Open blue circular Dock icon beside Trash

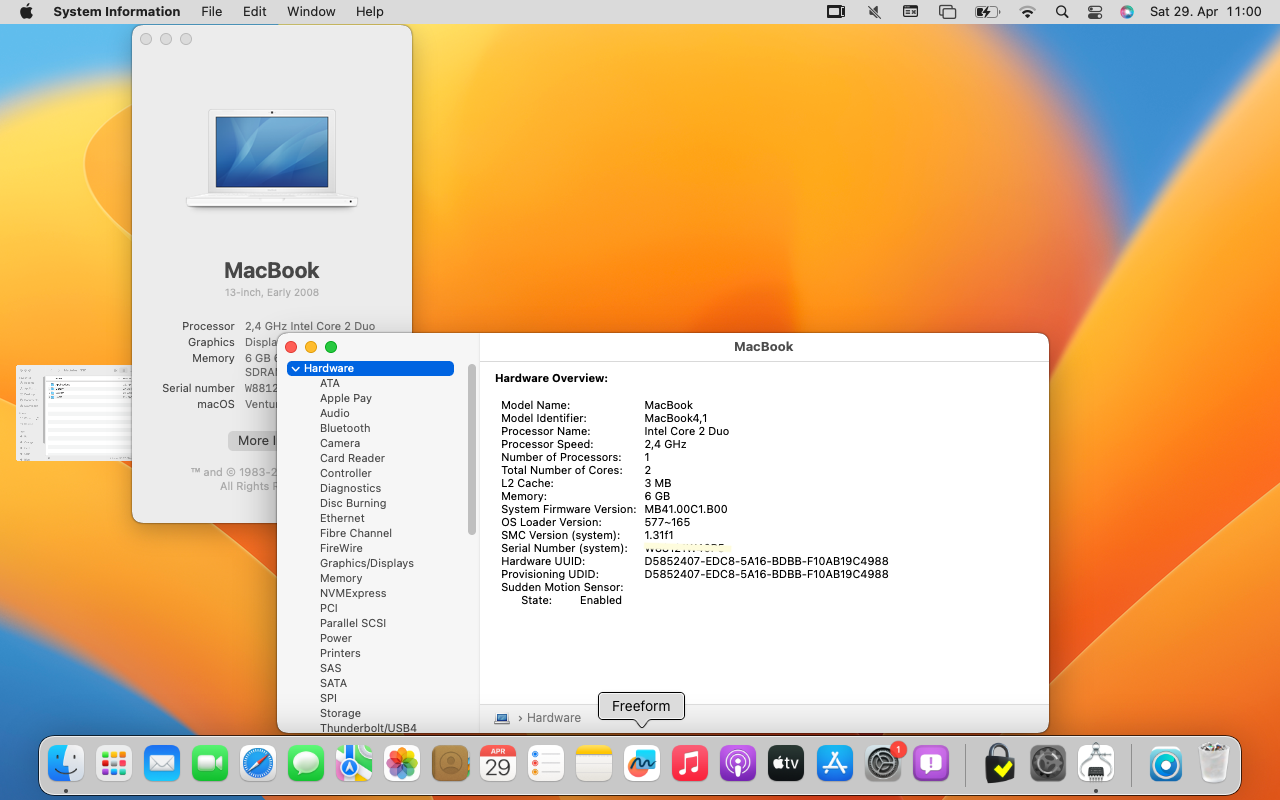(x=1166, y=764)
